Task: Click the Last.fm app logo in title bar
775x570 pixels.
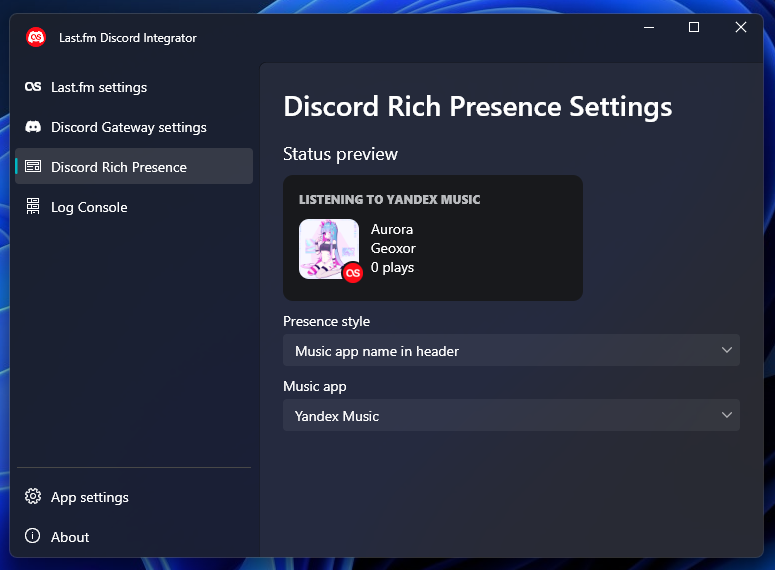Action: click(x=36, y=38)
